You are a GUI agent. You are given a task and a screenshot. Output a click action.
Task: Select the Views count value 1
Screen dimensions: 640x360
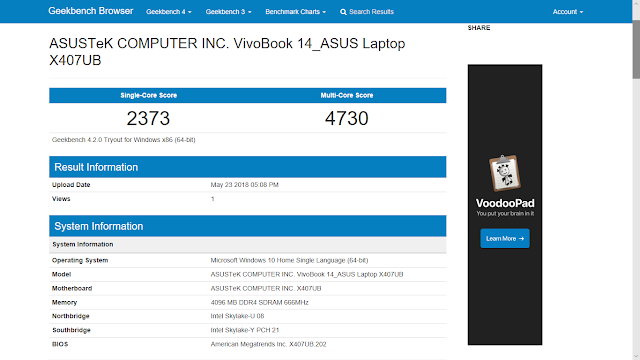[x=213, y=199]
